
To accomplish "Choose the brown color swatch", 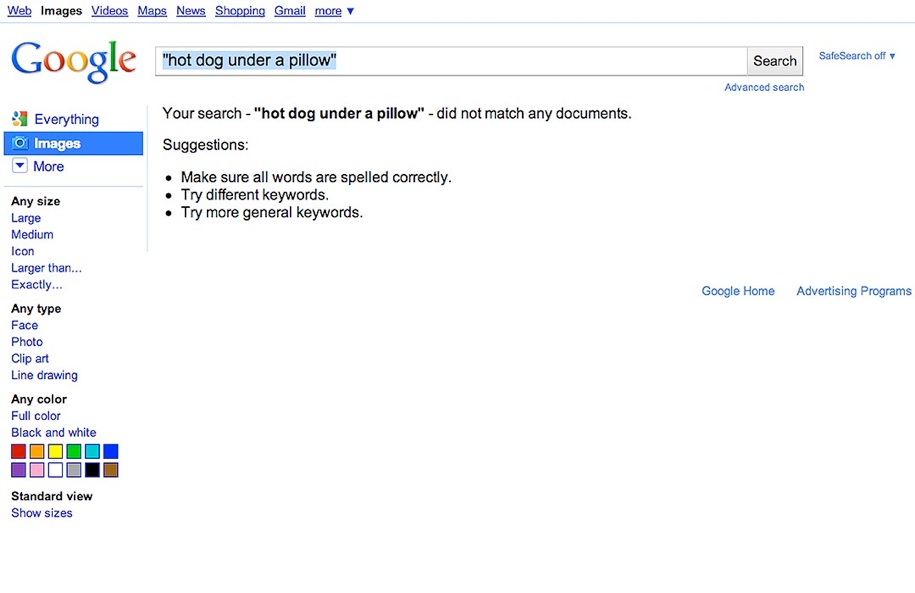I will [x=111, y=470].
